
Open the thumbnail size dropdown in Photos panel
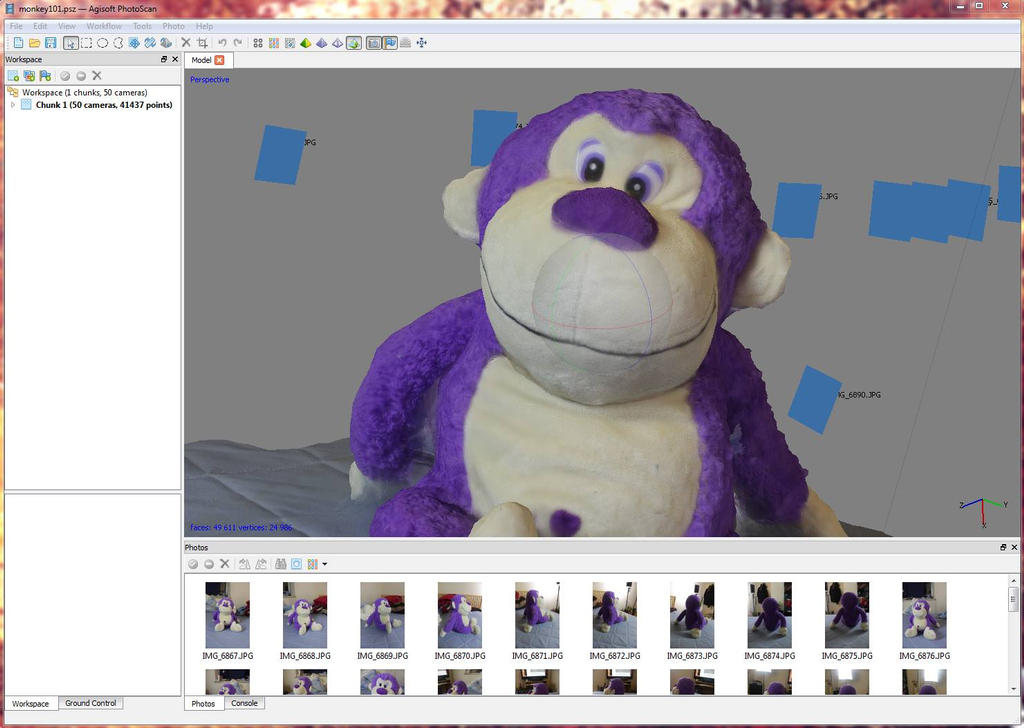[x=325, y=564]
